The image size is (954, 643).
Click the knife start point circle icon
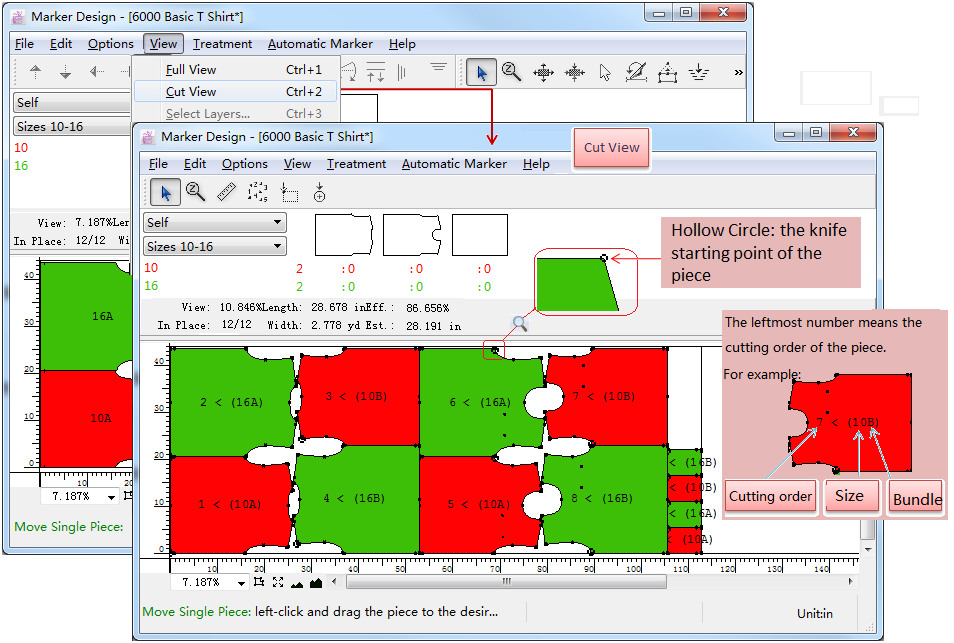[319, 192]
